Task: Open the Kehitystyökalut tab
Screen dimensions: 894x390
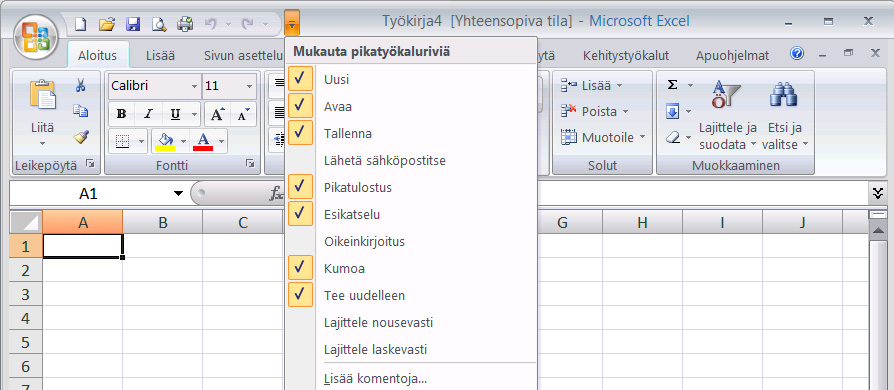Action: 625,56
